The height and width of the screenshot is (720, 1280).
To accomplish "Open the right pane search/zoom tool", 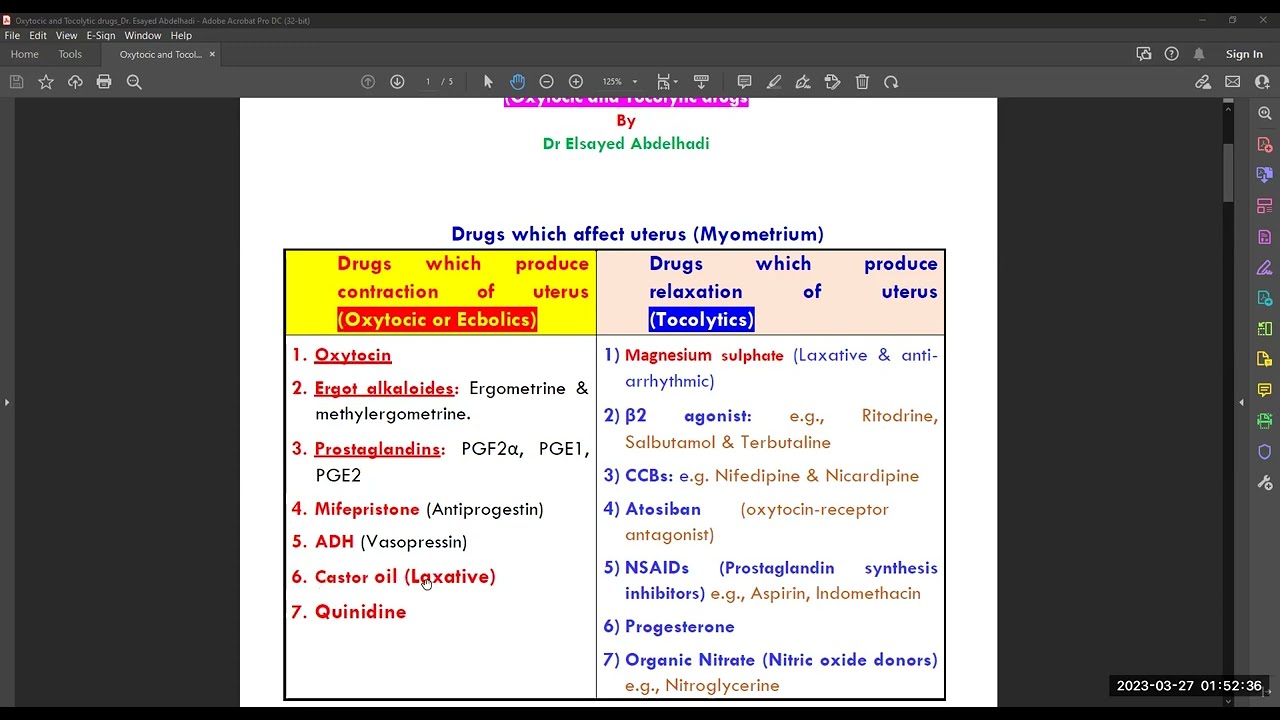I will click(1265, 114).
